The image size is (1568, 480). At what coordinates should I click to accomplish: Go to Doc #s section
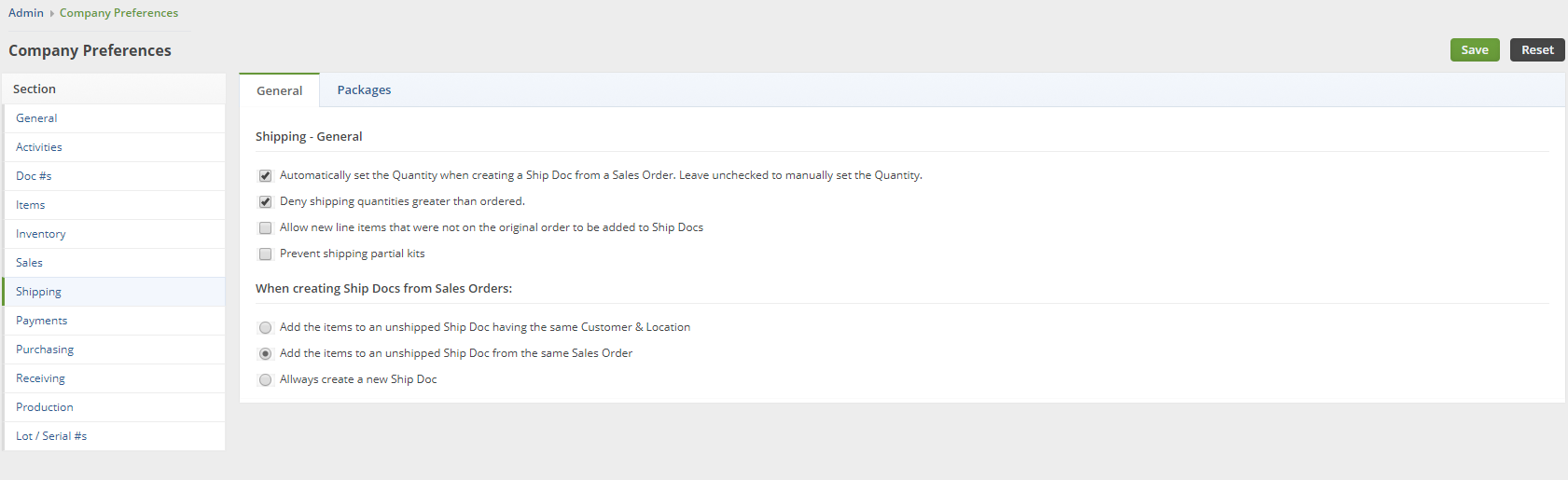(34, 176)
